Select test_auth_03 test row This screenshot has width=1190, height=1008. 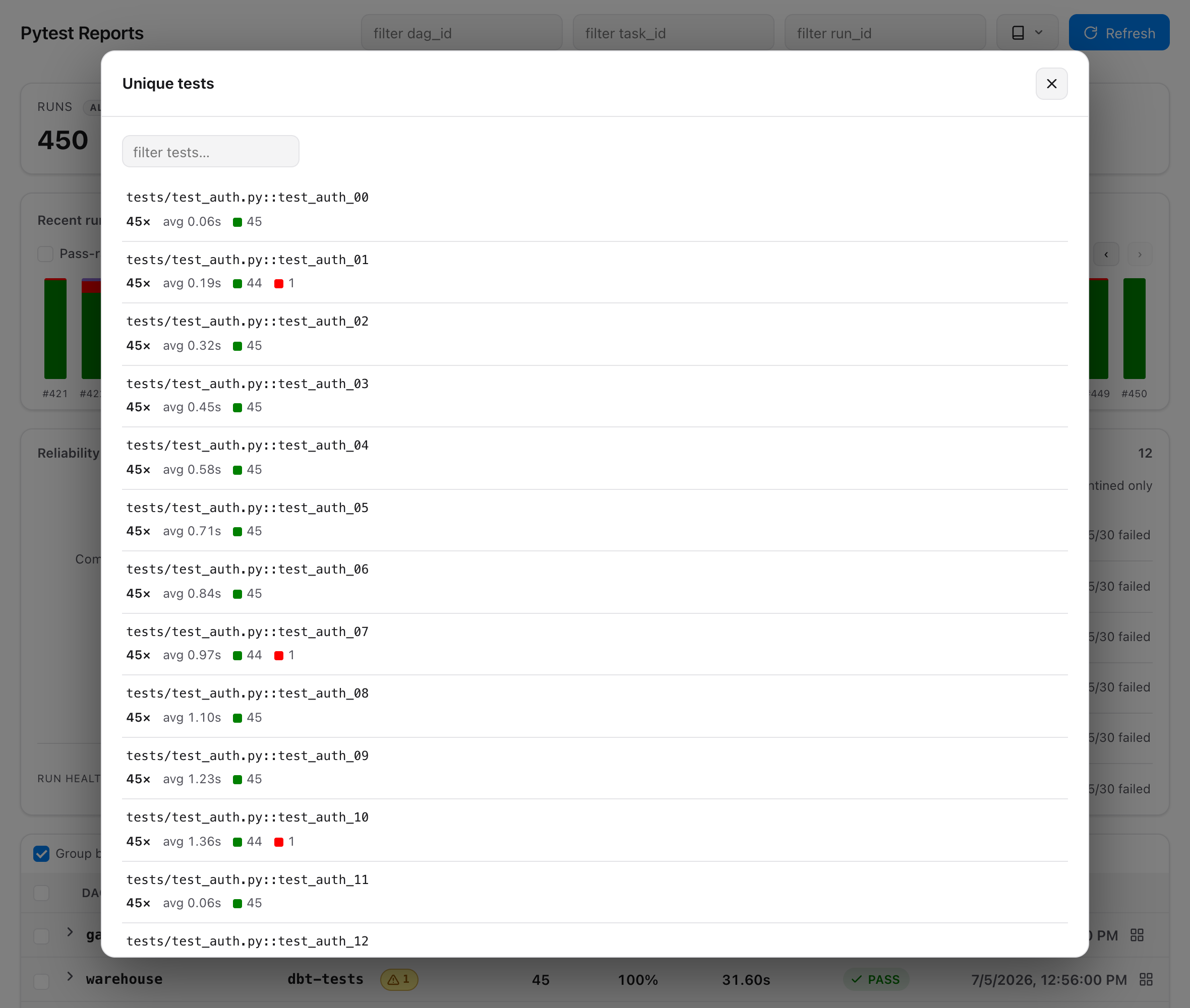594,396
